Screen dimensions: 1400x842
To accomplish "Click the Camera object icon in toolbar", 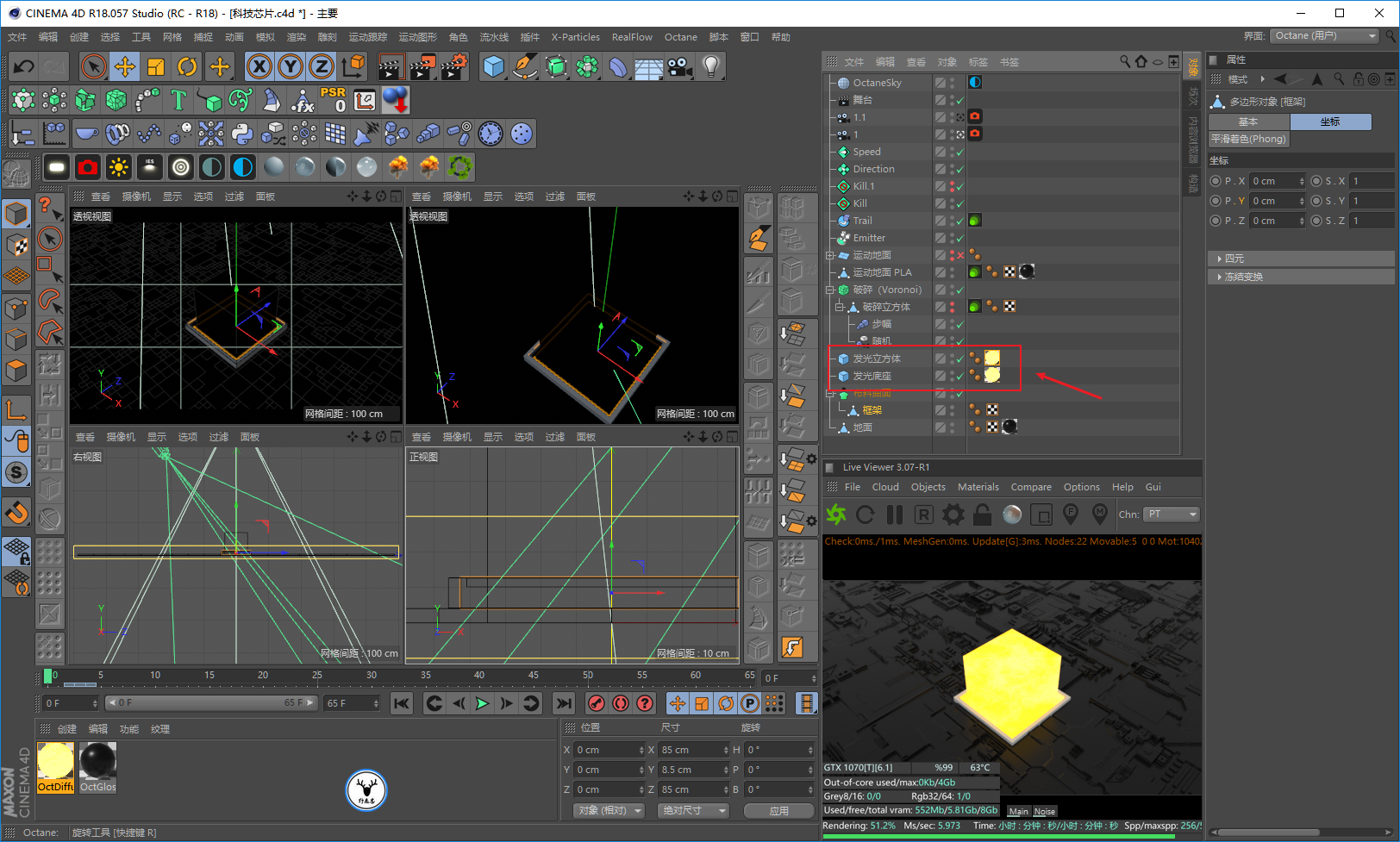I will pos(679,66).
